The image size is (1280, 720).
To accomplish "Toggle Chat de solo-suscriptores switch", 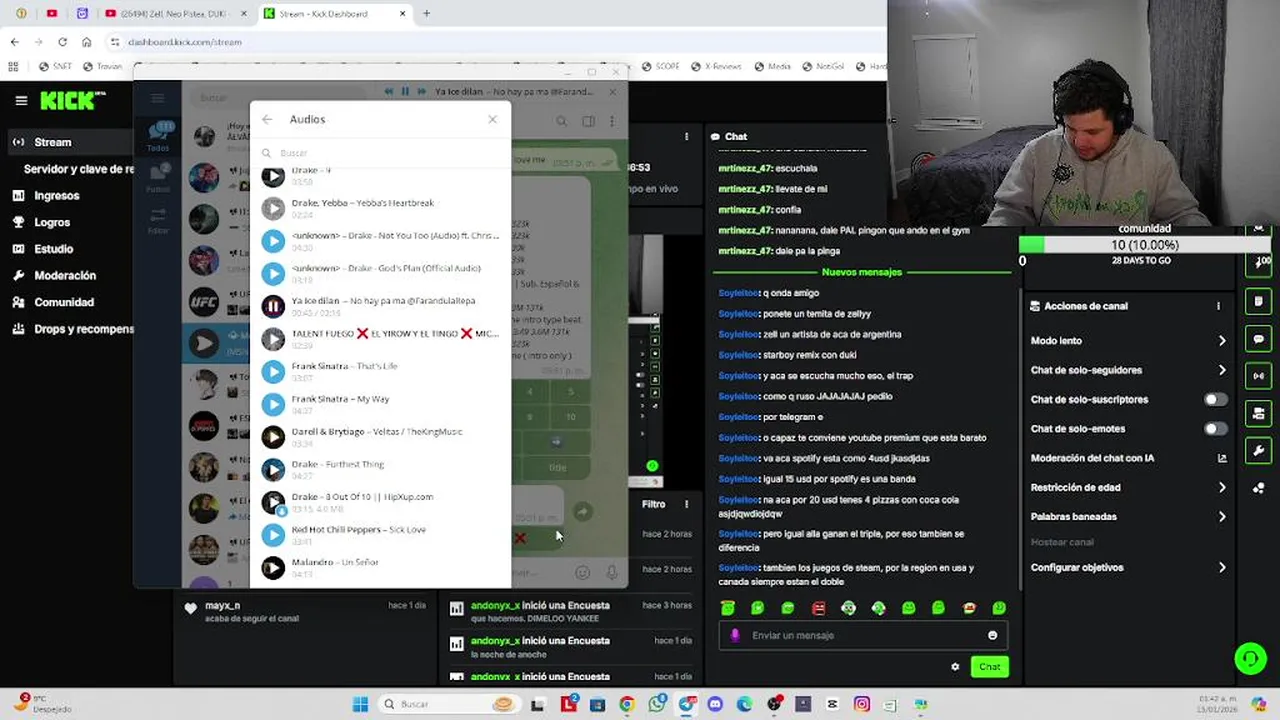I will click(x=1215, y=399).
